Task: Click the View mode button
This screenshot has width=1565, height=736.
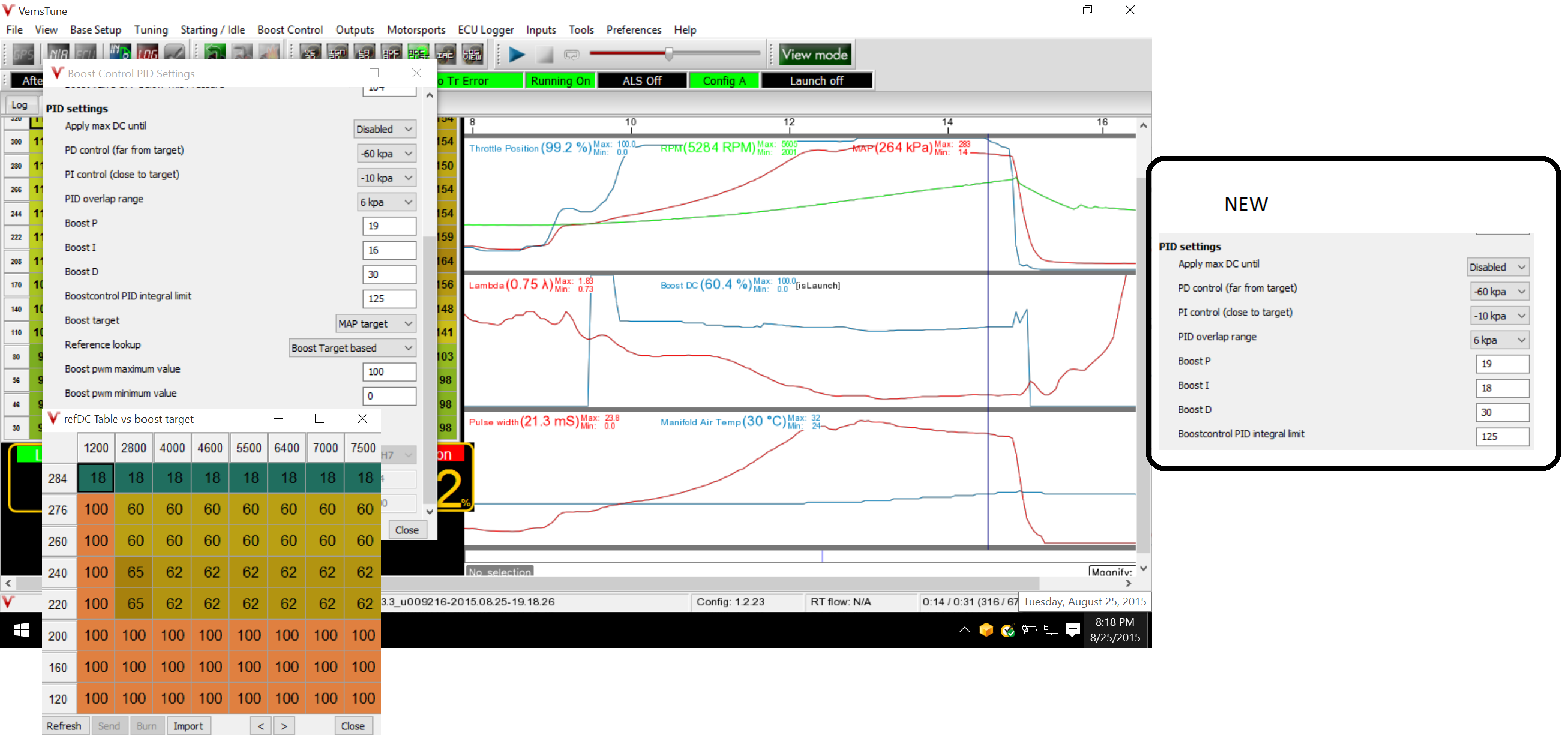Action: pyautogui.click(x=813, y=53)
